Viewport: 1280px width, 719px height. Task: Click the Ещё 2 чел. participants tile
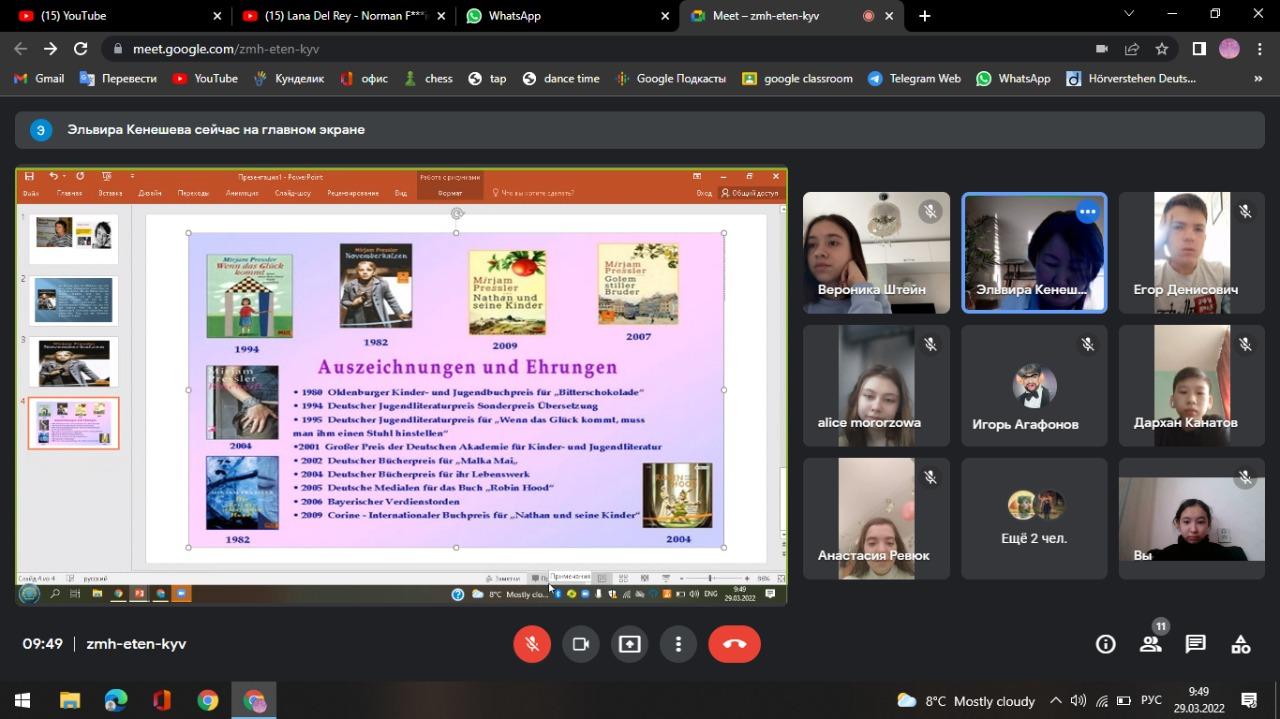pos(1034,518)
